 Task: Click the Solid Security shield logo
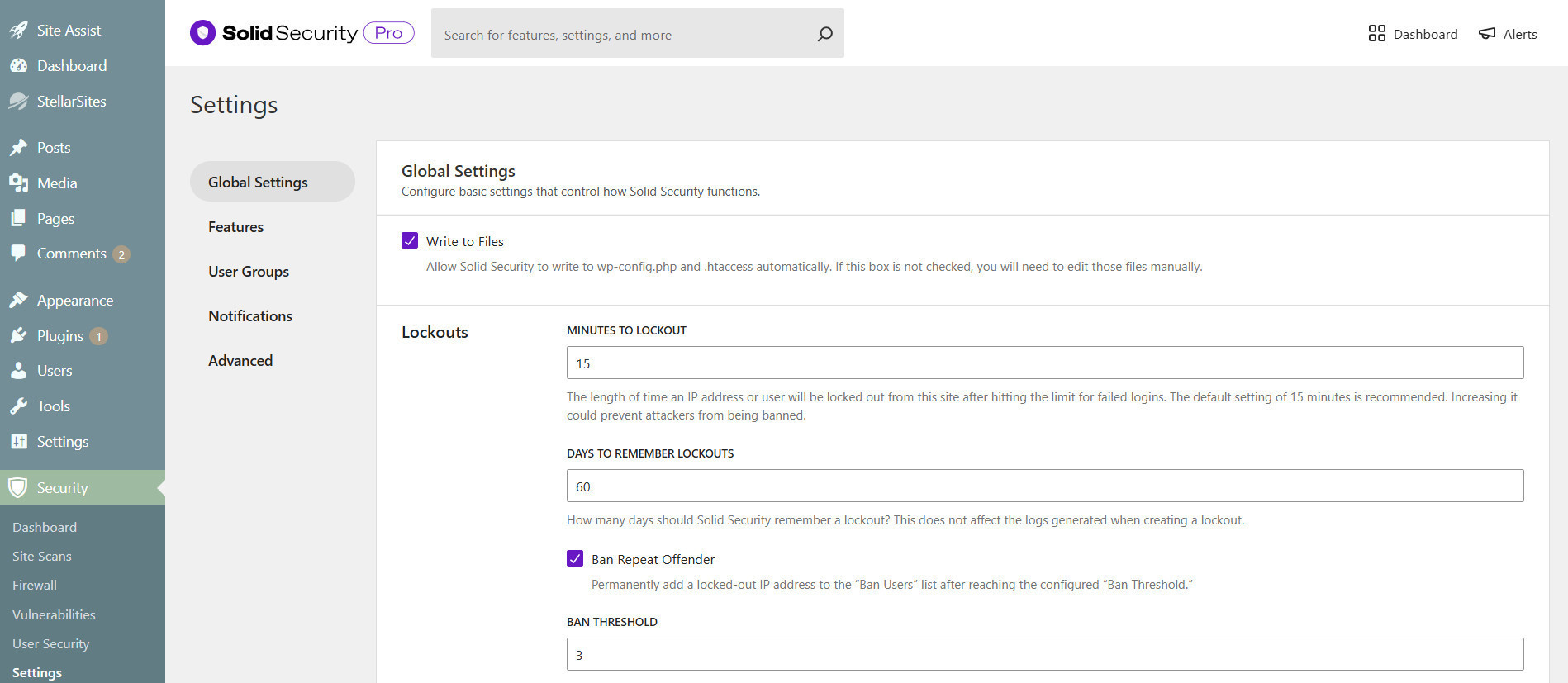pyautogui.click(x=202, y=33)
